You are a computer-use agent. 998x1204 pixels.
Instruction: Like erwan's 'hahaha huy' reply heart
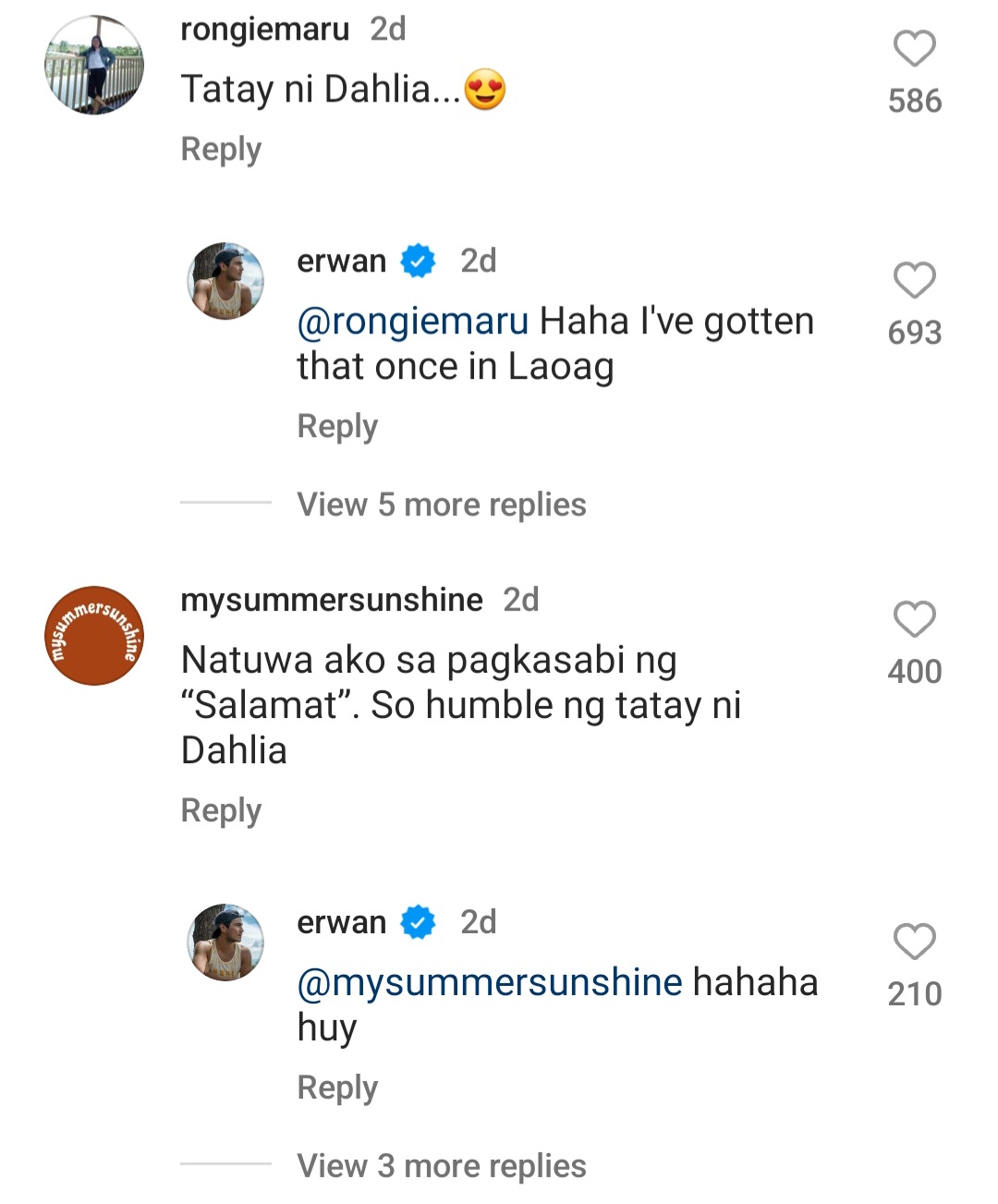tap(914, 943)
